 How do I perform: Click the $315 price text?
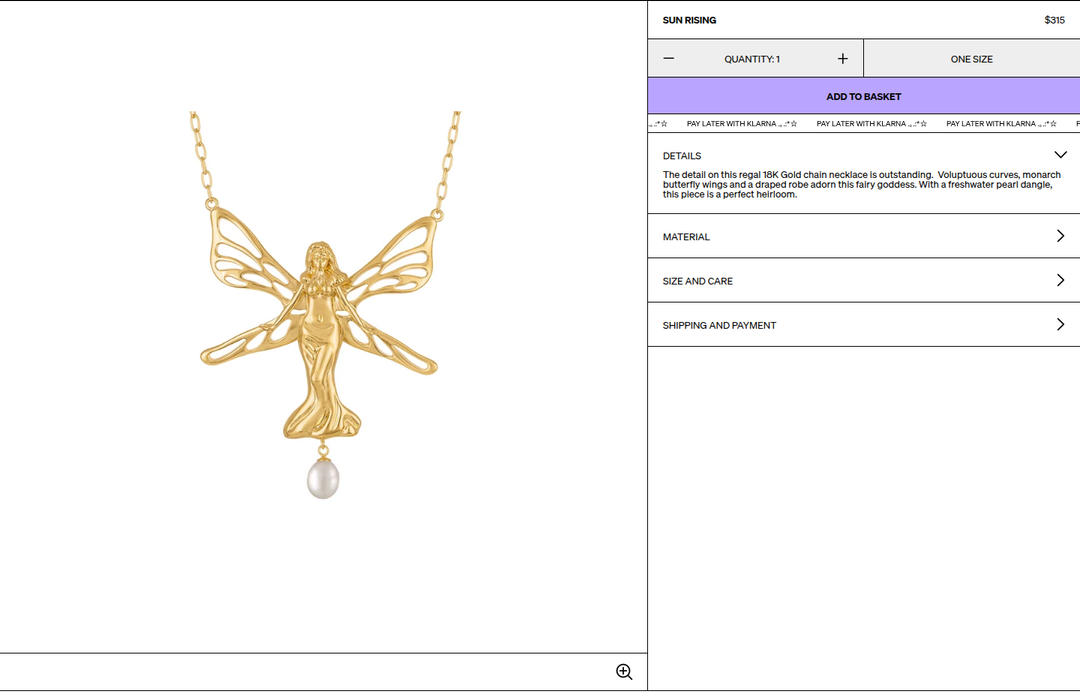point(1055,20)
